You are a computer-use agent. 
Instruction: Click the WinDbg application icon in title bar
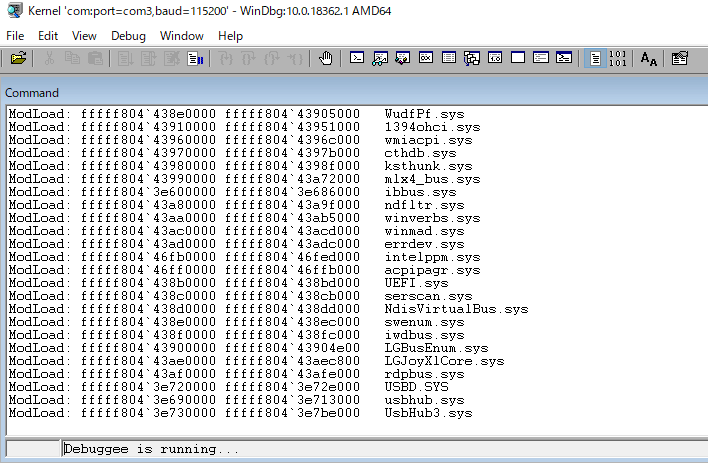[x=14, y=10]
